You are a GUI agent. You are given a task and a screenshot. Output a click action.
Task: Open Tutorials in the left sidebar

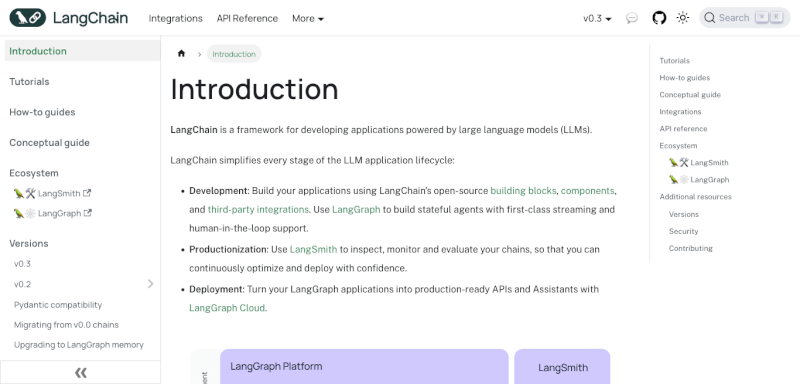(x=29, y=82)
